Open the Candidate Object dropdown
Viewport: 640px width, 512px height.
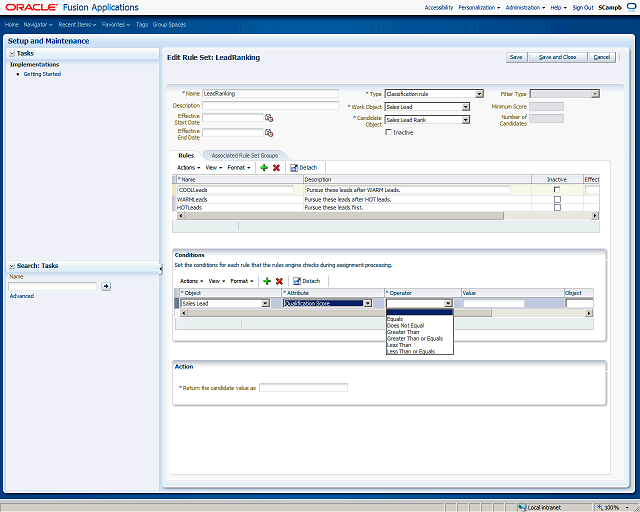click(x=465, y=120)
